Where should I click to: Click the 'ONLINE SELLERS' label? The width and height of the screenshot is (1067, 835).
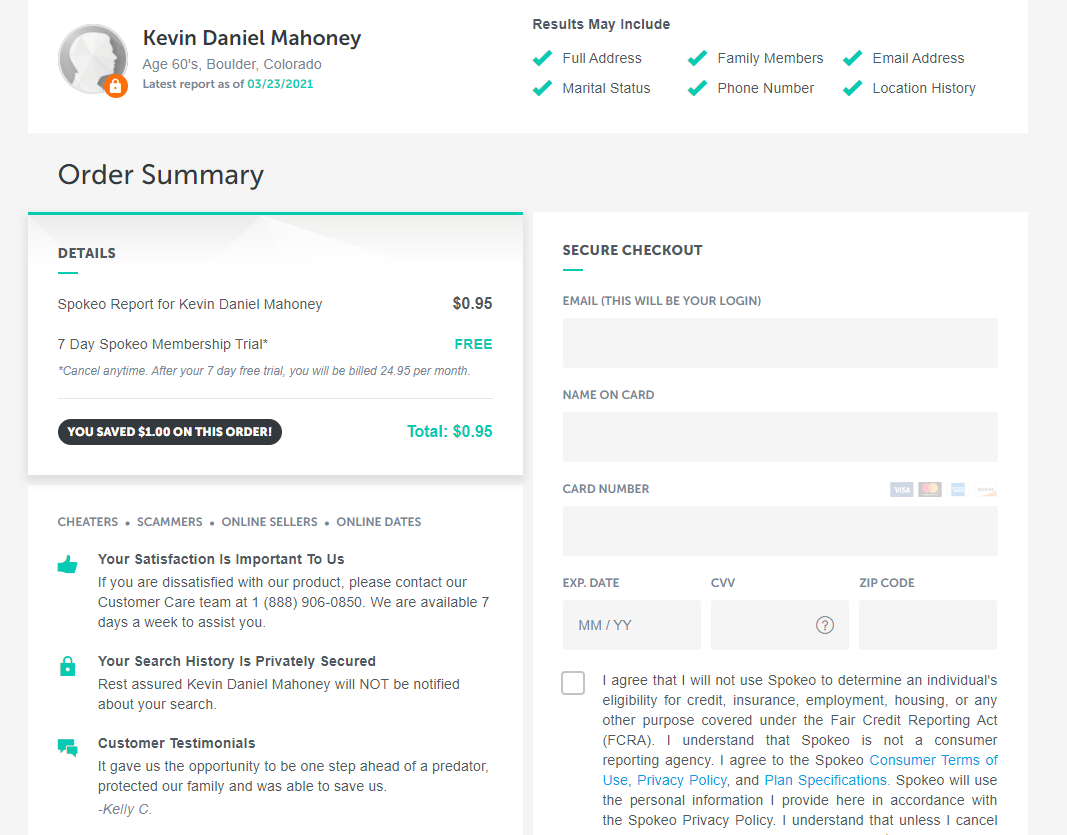click(269, 522)
